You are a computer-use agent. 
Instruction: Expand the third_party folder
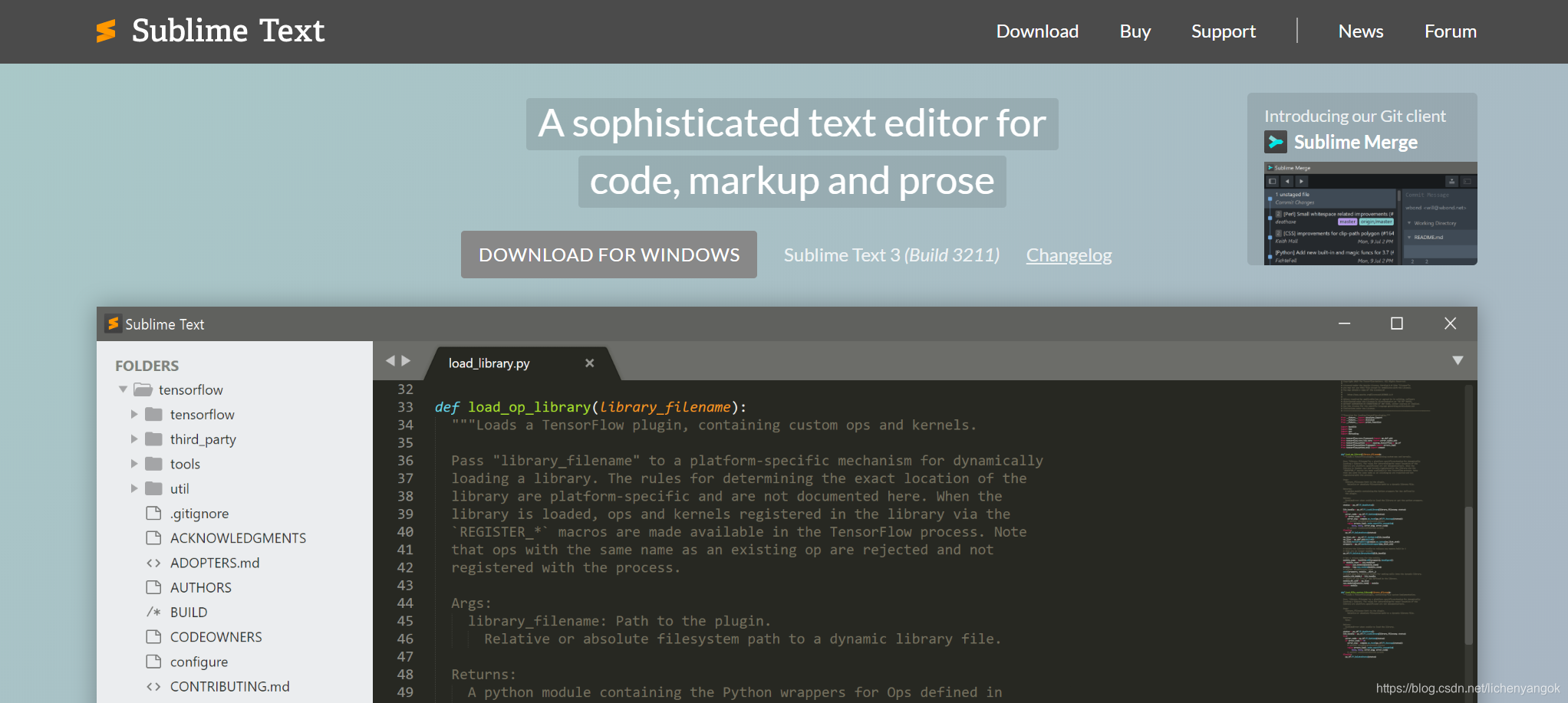tap(134, 439)
